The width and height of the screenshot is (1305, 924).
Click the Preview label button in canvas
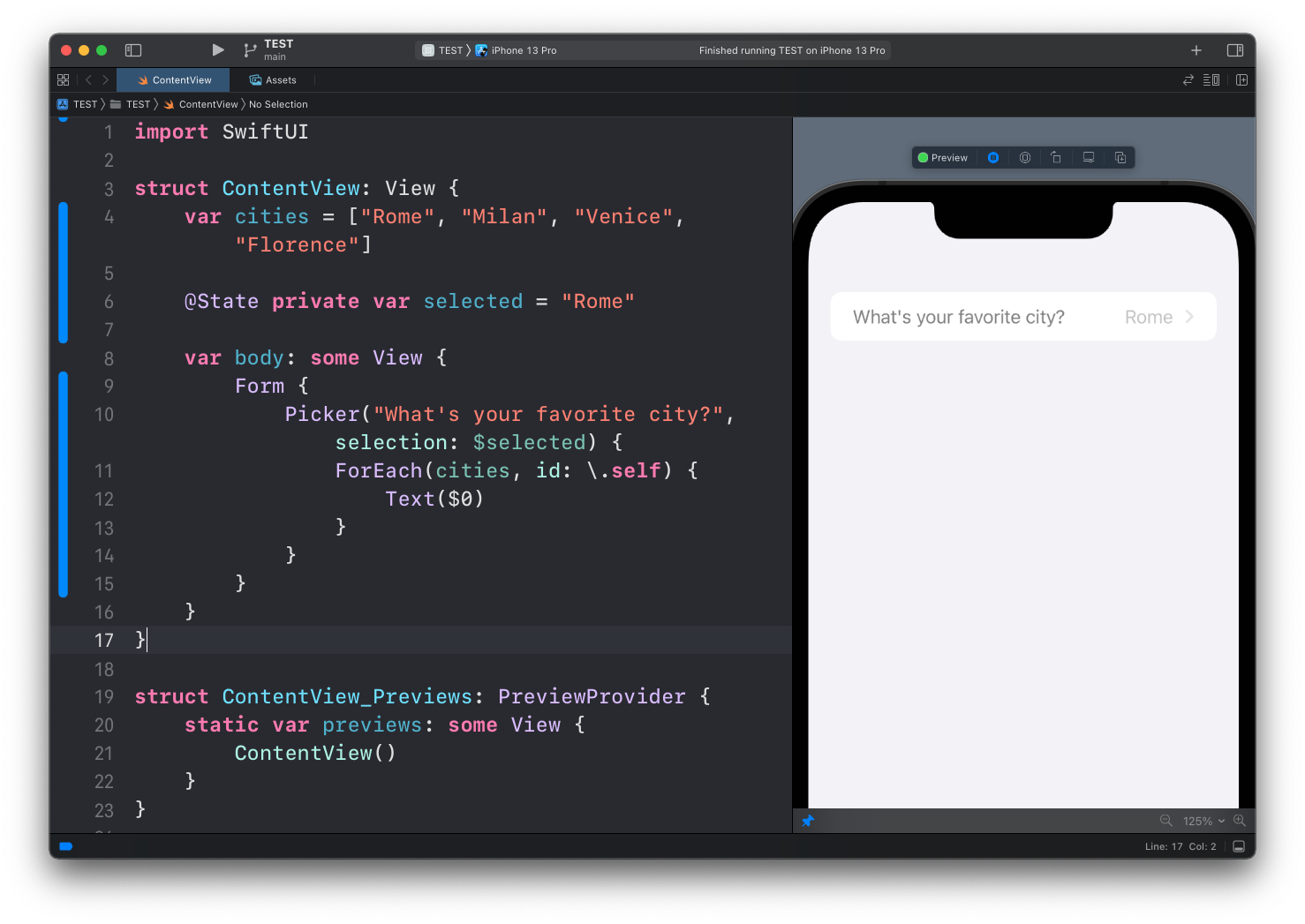[x=943, y=157]
